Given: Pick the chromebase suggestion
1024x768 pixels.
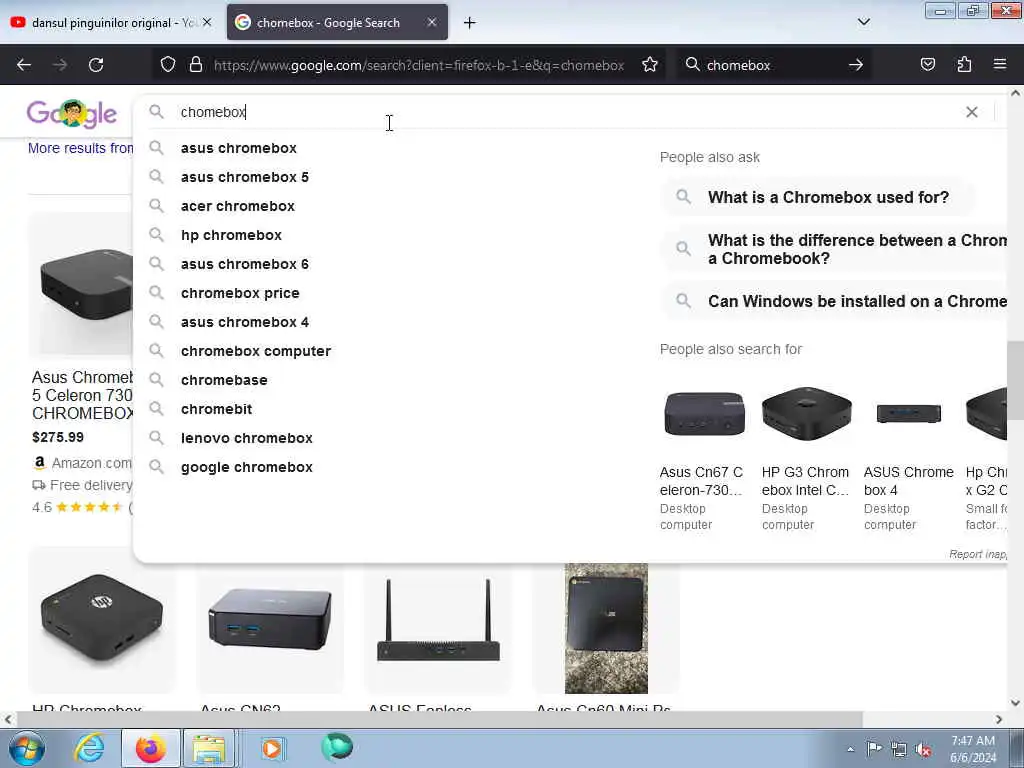Looking at the screenshot, I should (x=224, y=380).
